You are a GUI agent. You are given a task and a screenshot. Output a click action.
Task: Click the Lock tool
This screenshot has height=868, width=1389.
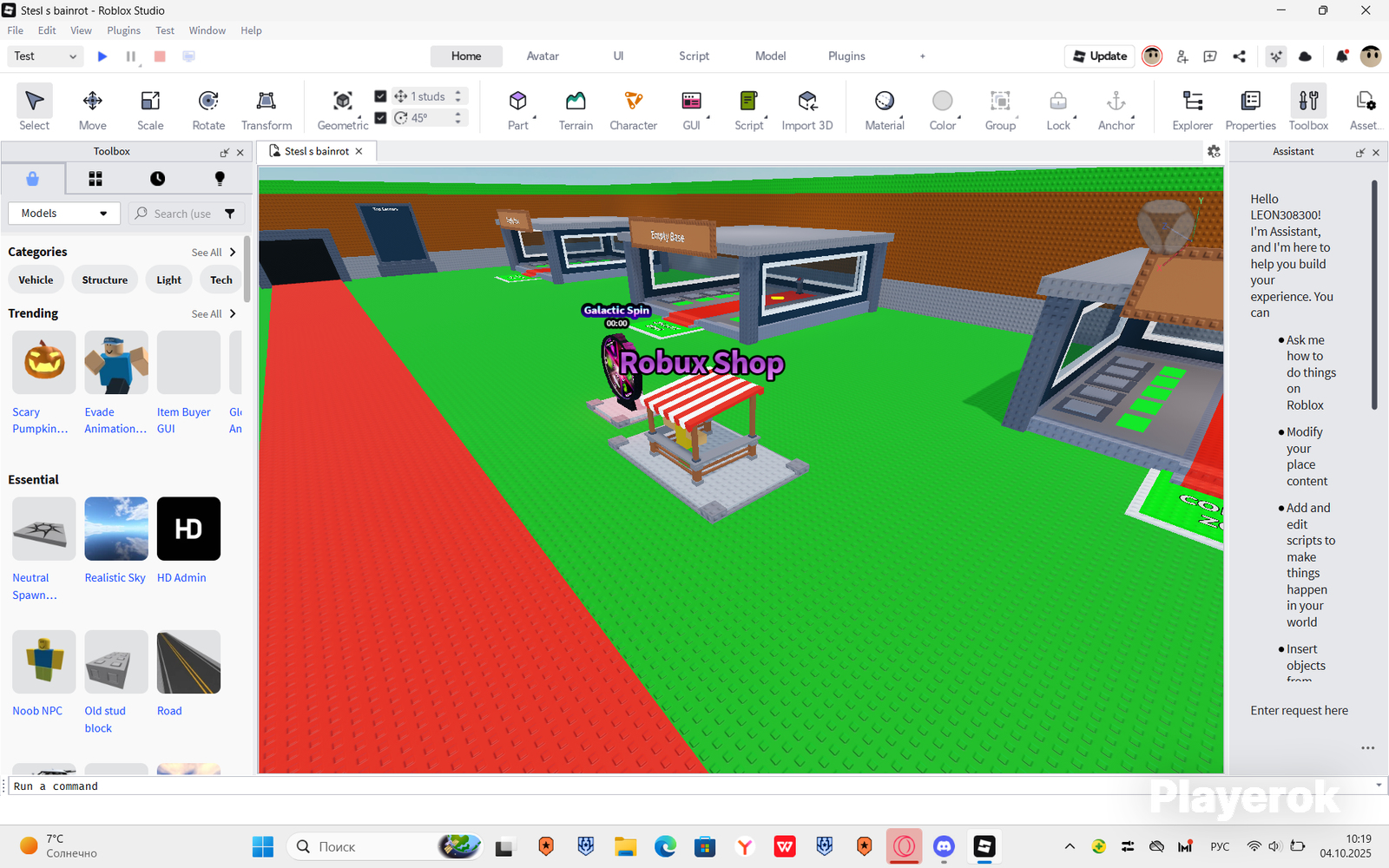[1058, 108]
